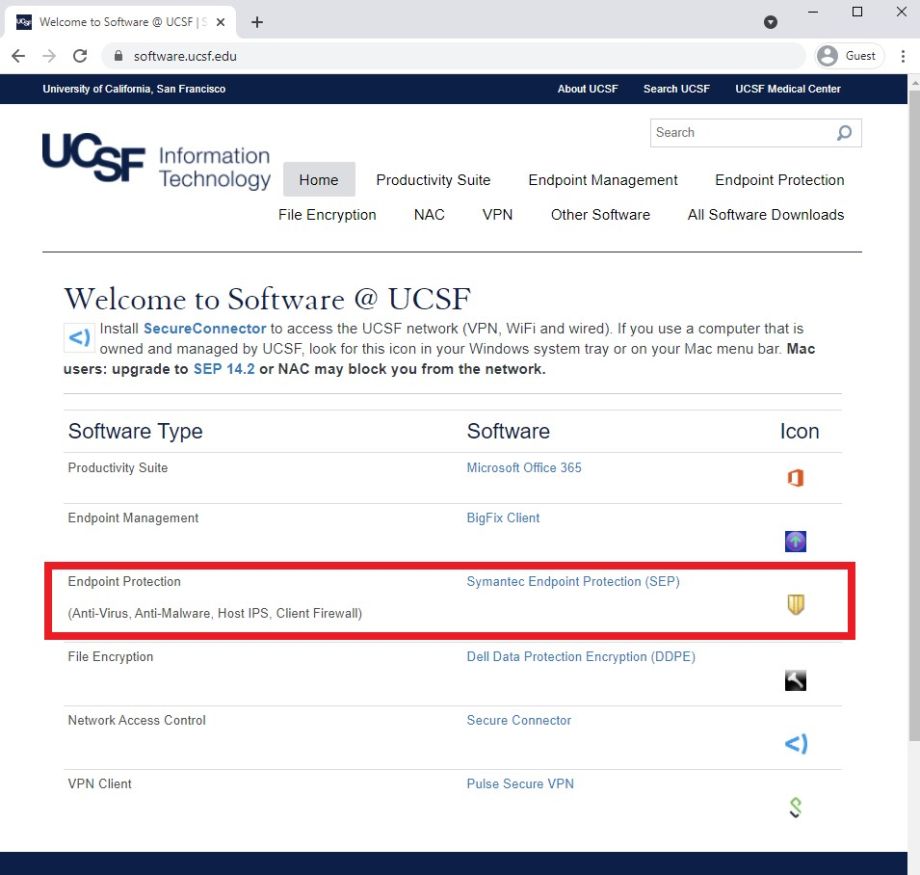This screenshot has width=920, height=875.
Task: Click SecureConnector icon beside the welcome text
Action: coord(79,337)
